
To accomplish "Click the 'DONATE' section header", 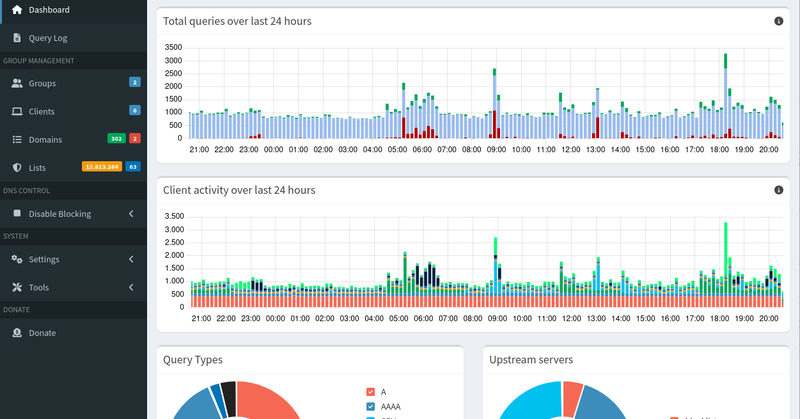I will [x=16, y=310].
